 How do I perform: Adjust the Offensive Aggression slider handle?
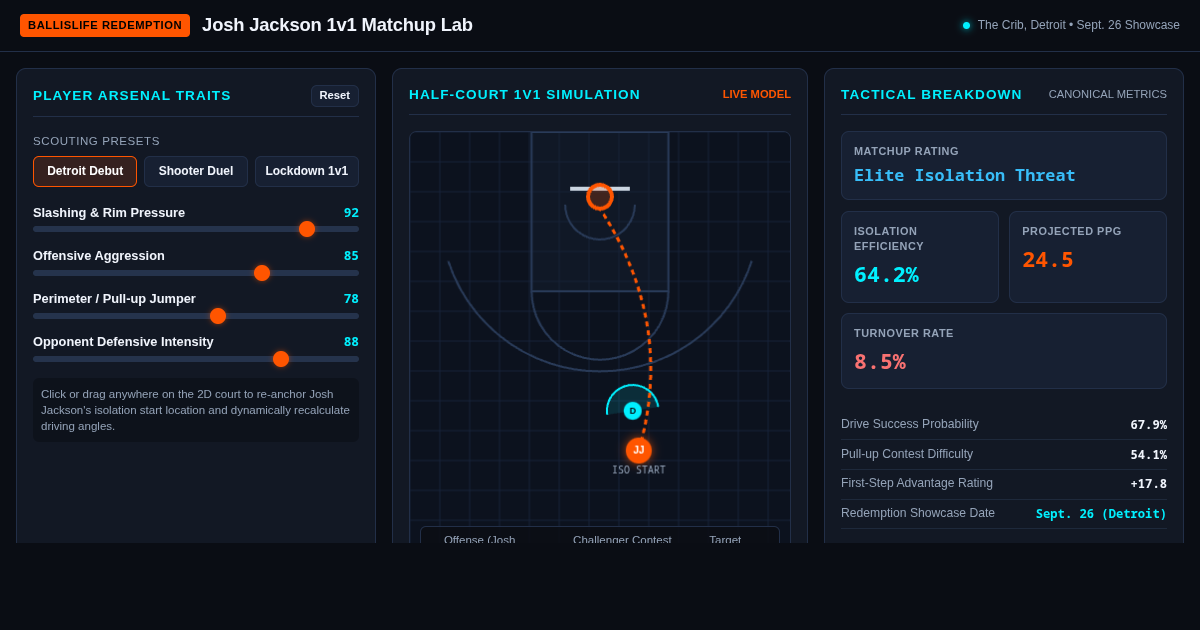coord(262,273)
